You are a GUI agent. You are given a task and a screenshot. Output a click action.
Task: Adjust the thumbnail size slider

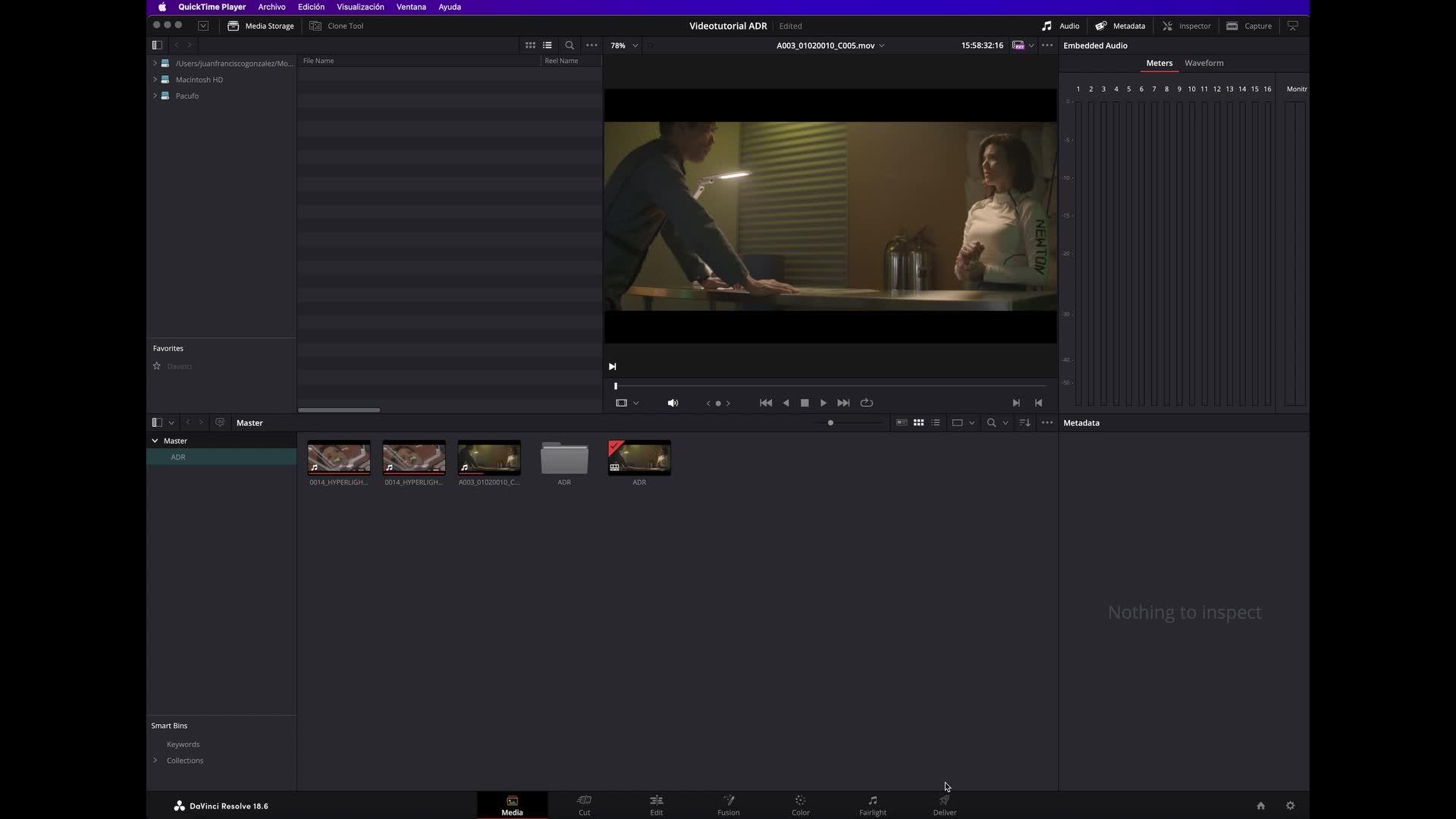click(831, 422)
